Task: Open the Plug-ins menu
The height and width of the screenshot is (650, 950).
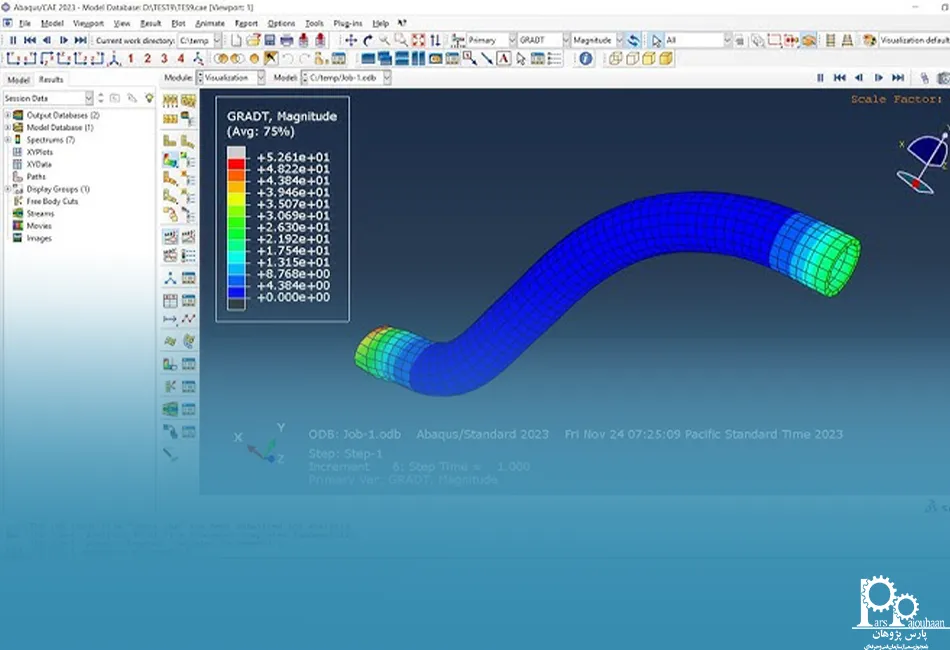Action: [x=348, y=24]
